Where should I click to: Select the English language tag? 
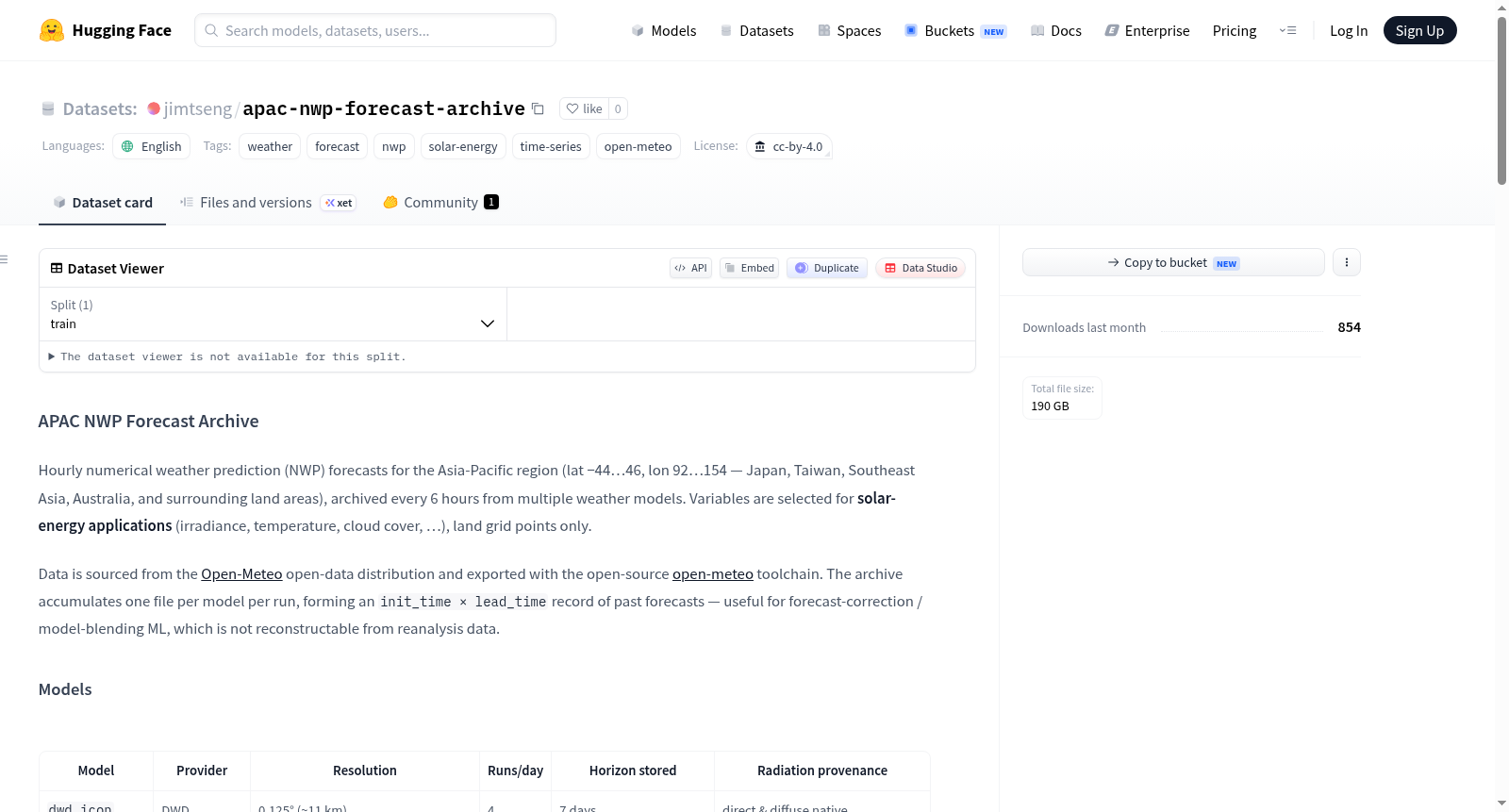pos(152,146)
